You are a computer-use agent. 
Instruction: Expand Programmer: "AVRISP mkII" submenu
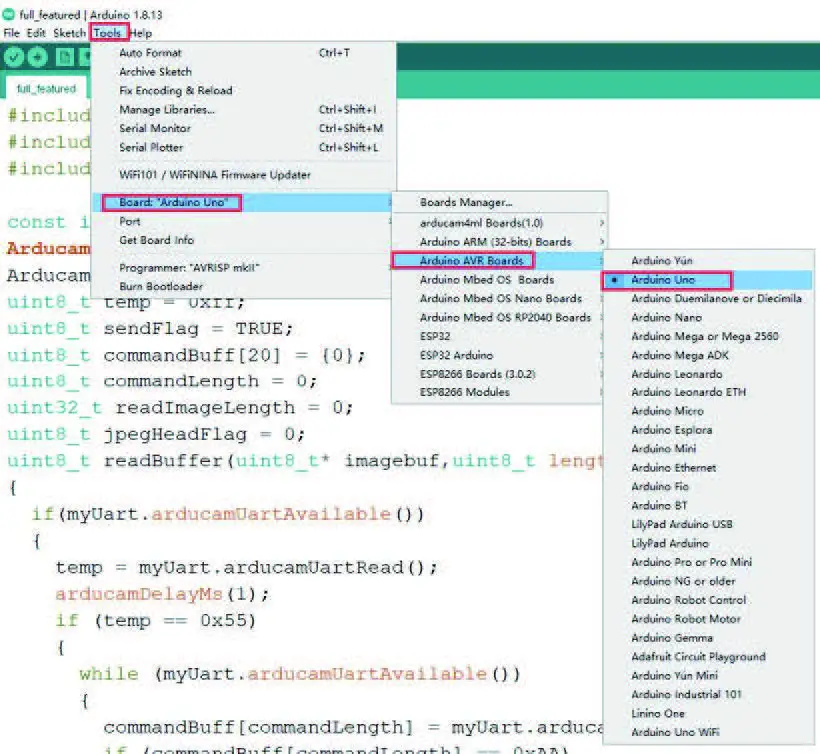click(244, 268)
